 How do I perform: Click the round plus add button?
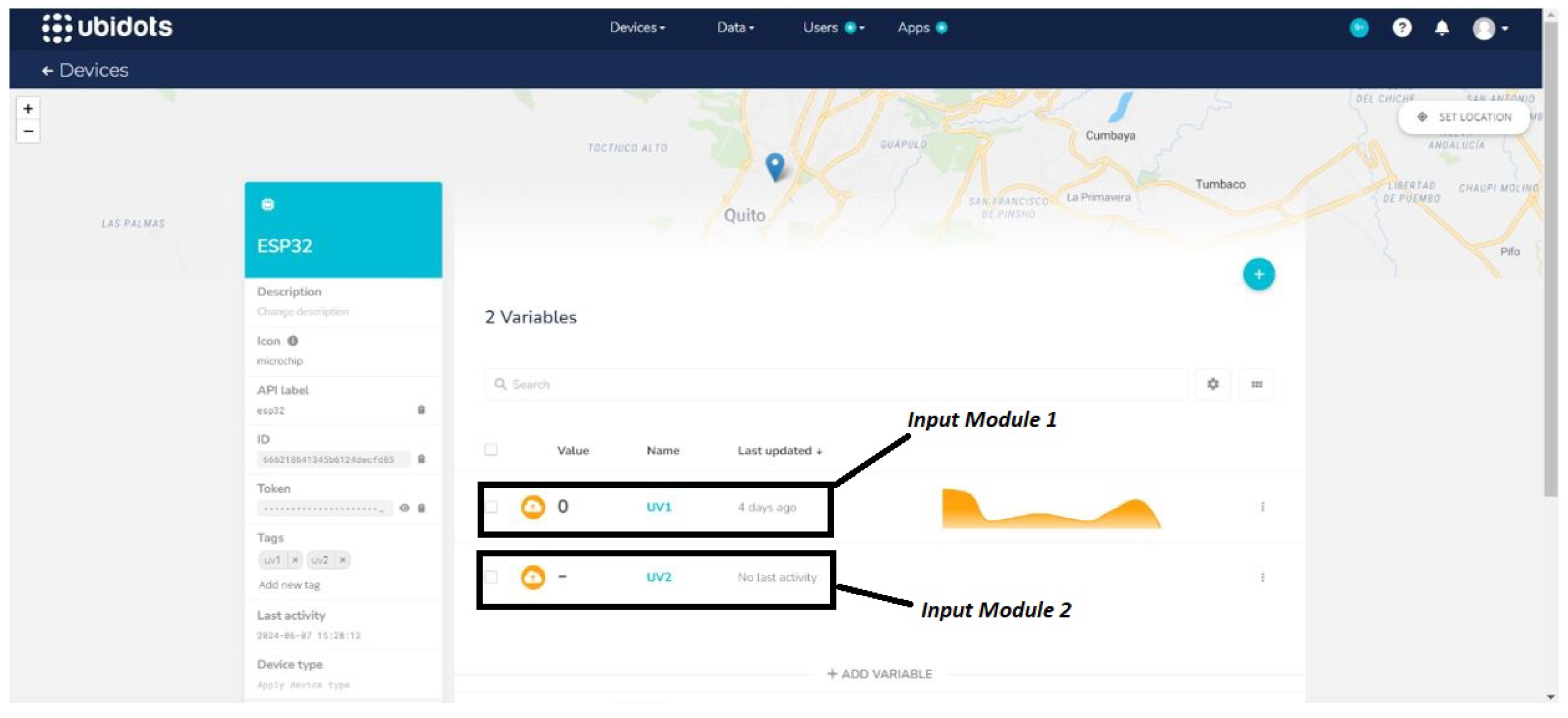point(1258,274)
